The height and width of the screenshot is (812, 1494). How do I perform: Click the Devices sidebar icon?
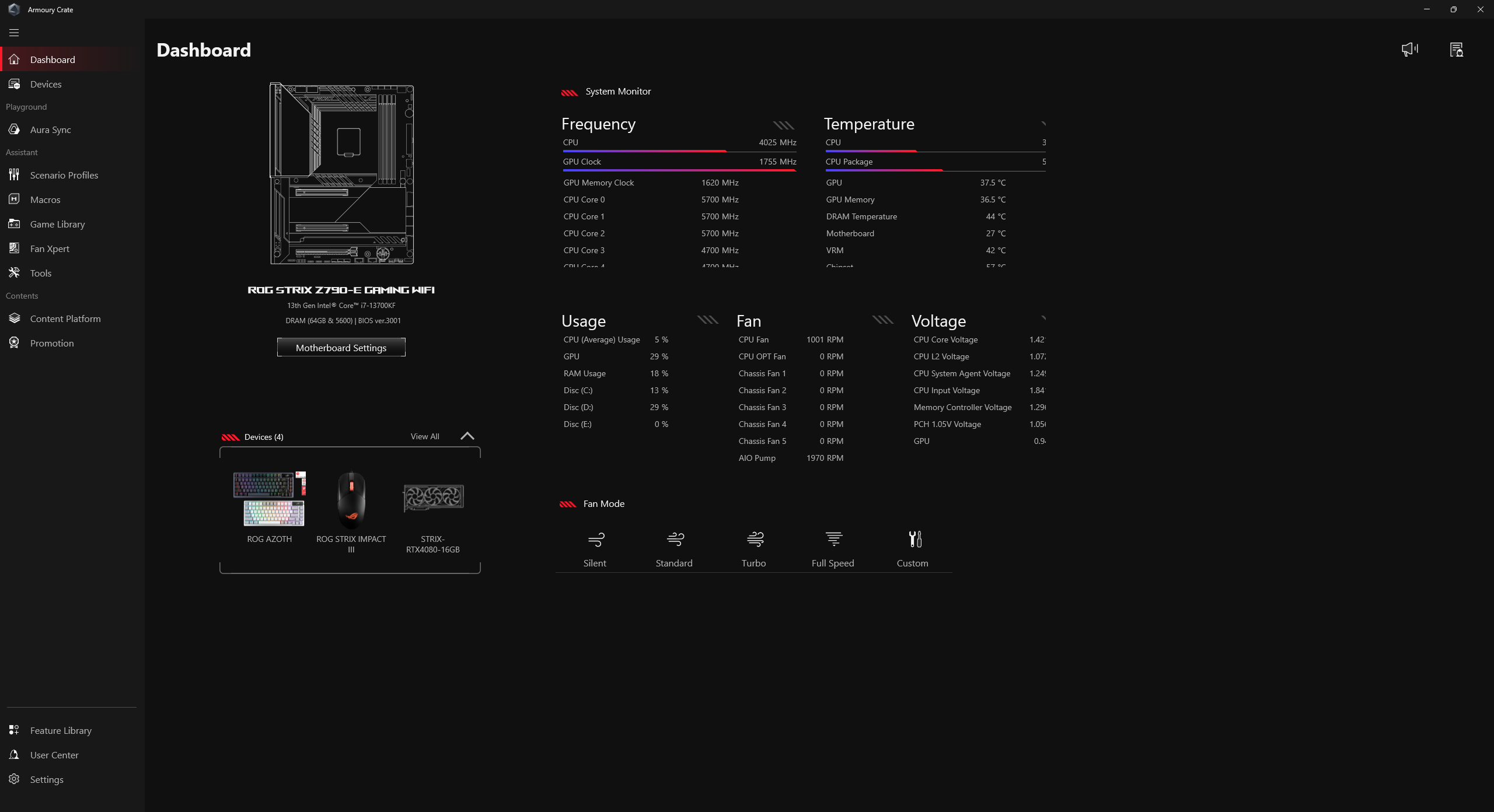[14, 84]
